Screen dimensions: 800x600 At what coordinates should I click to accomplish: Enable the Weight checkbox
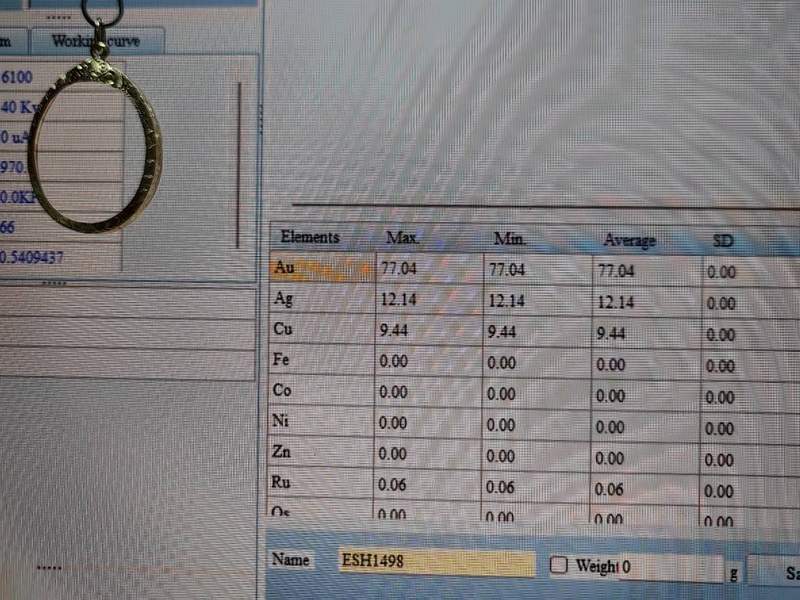pos(559,566)
